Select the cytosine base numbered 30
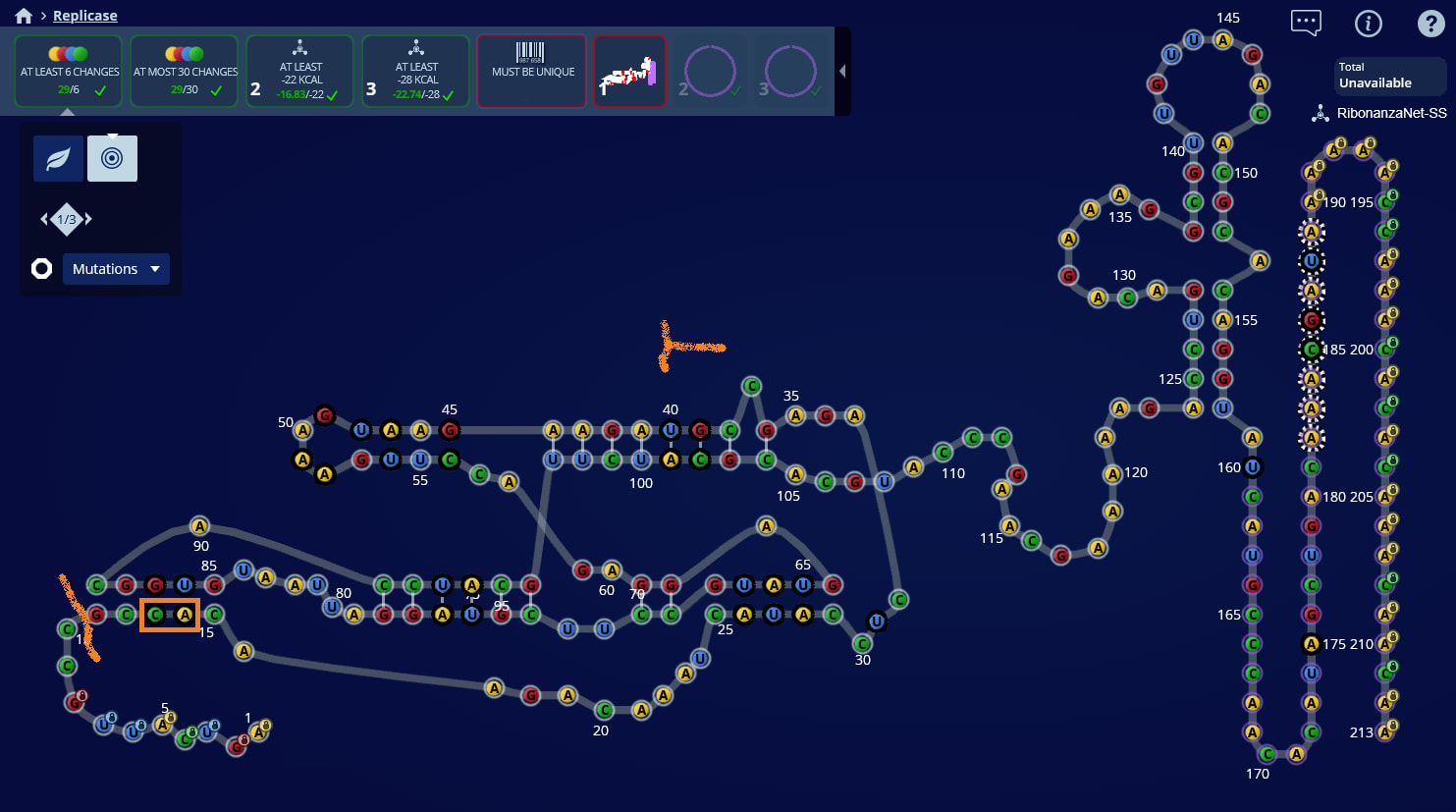 (x=862, y=644)
